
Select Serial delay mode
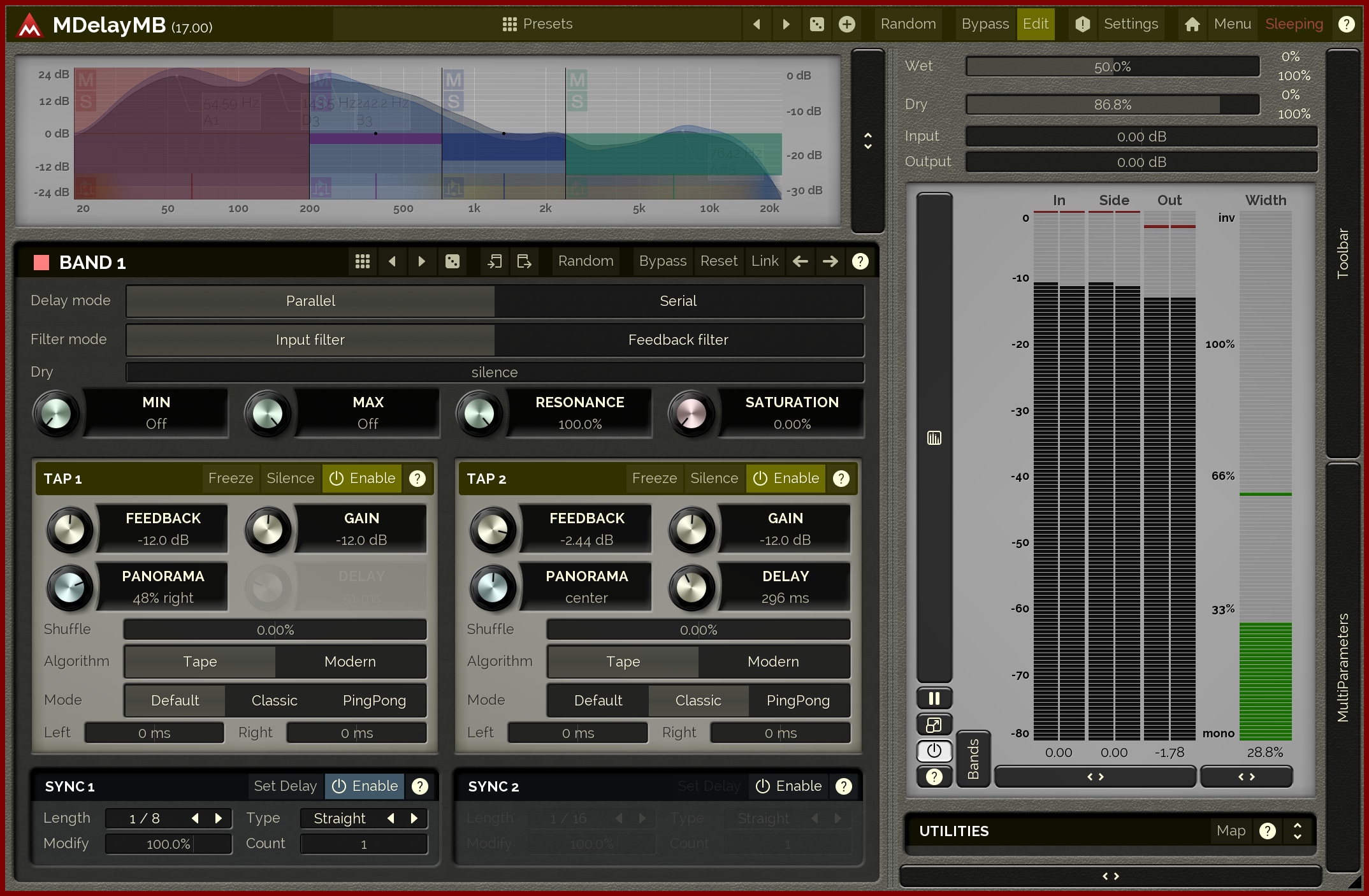[678, 301]
